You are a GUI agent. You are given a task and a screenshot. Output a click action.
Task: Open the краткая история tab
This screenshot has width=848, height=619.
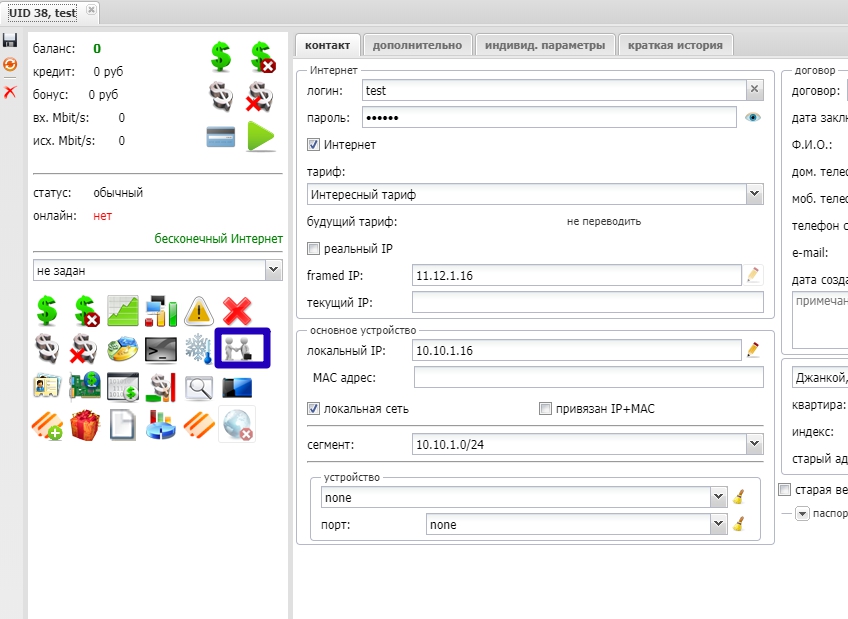(676, 45)
